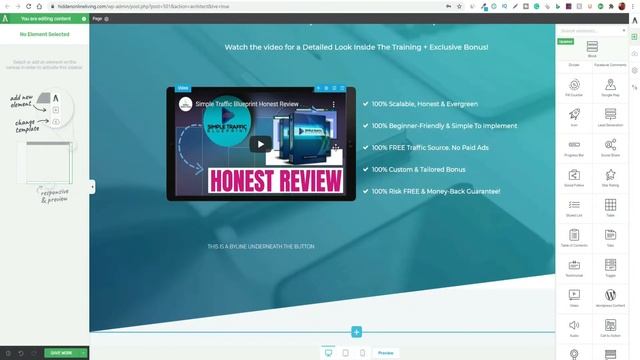Add the Star Rating element

tap(610, 178)
